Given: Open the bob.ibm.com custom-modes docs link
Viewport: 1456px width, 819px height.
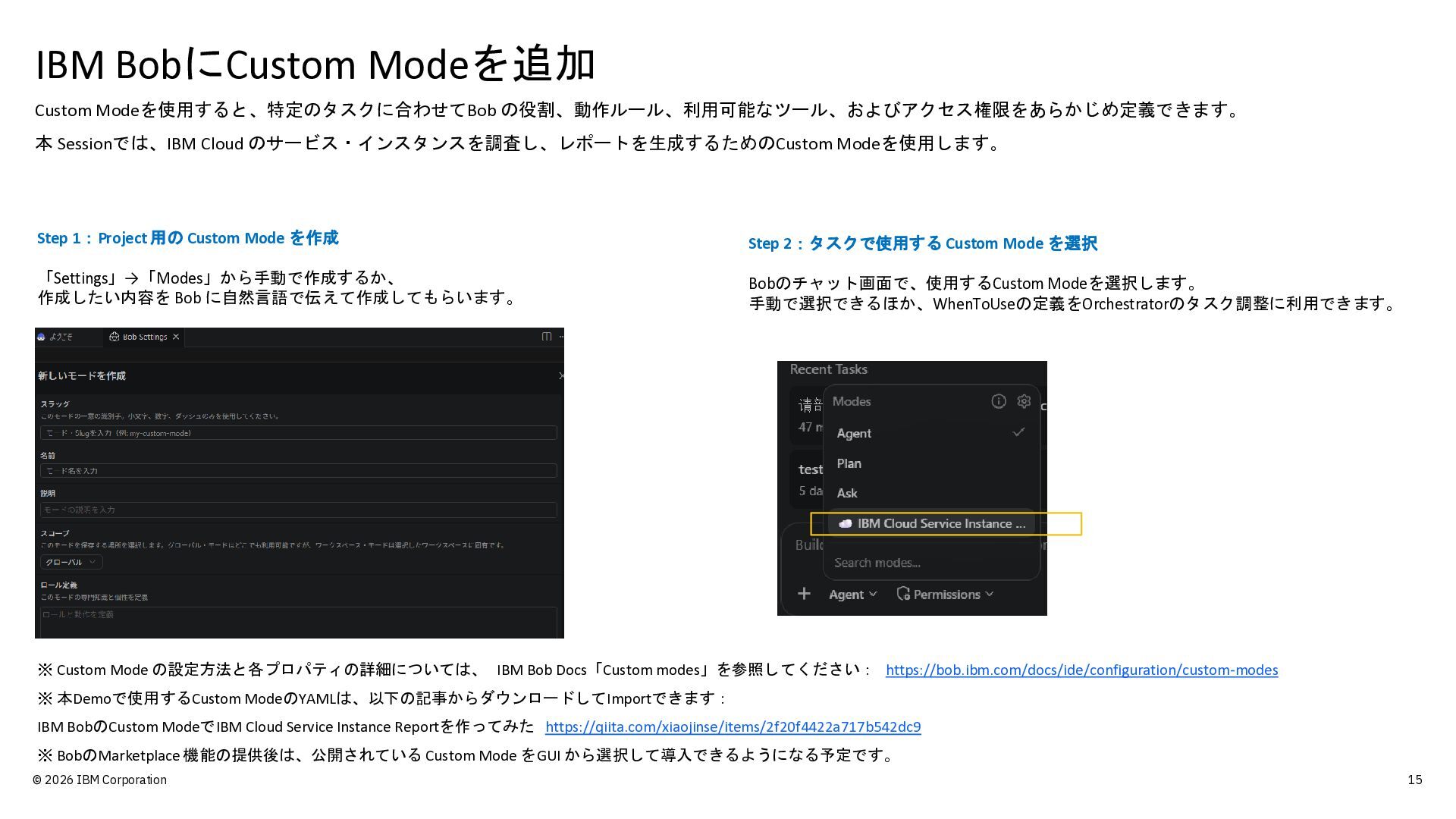Looking at the screenshot, I should (1081, 670).
